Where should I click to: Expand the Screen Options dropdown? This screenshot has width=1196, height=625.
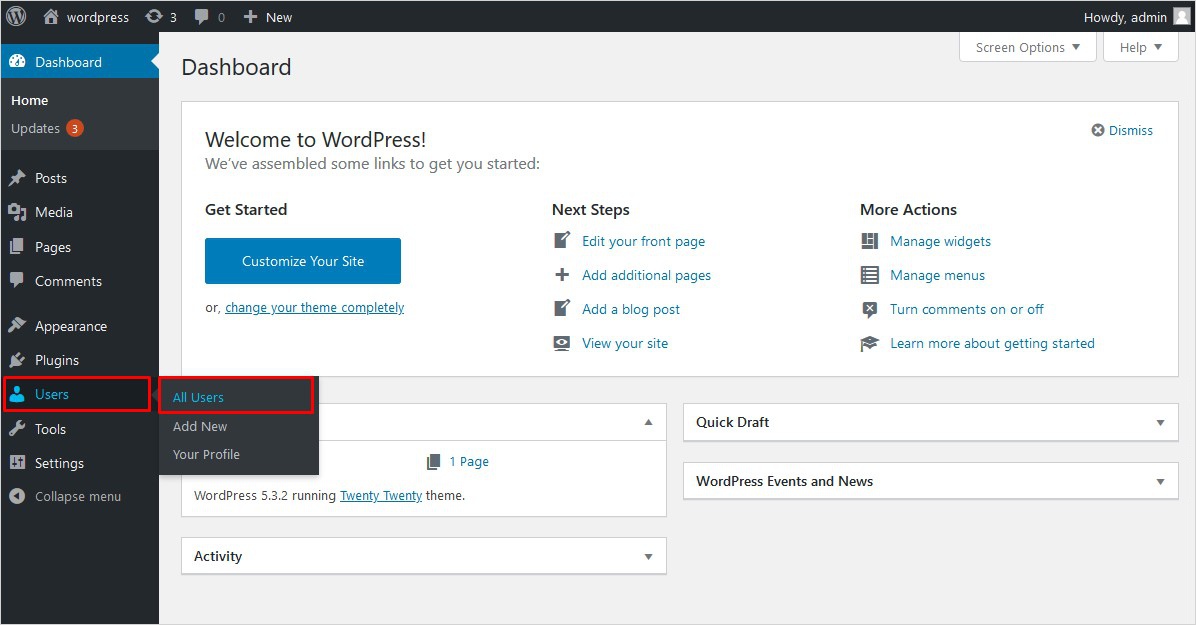[1027, 47]
